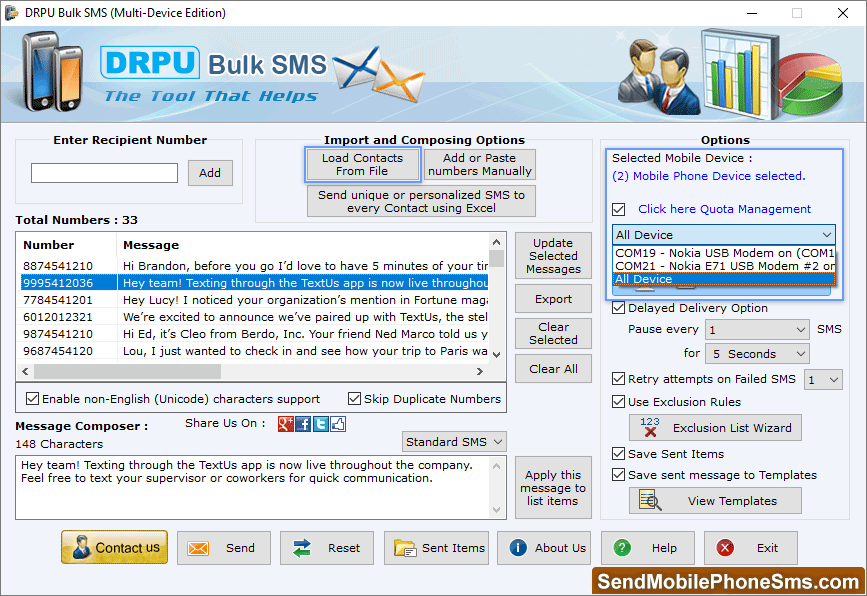Viewport: 867px width, 596px height.
Task: Click the Exclusion List Wizard icon
Action: point(650,427)
